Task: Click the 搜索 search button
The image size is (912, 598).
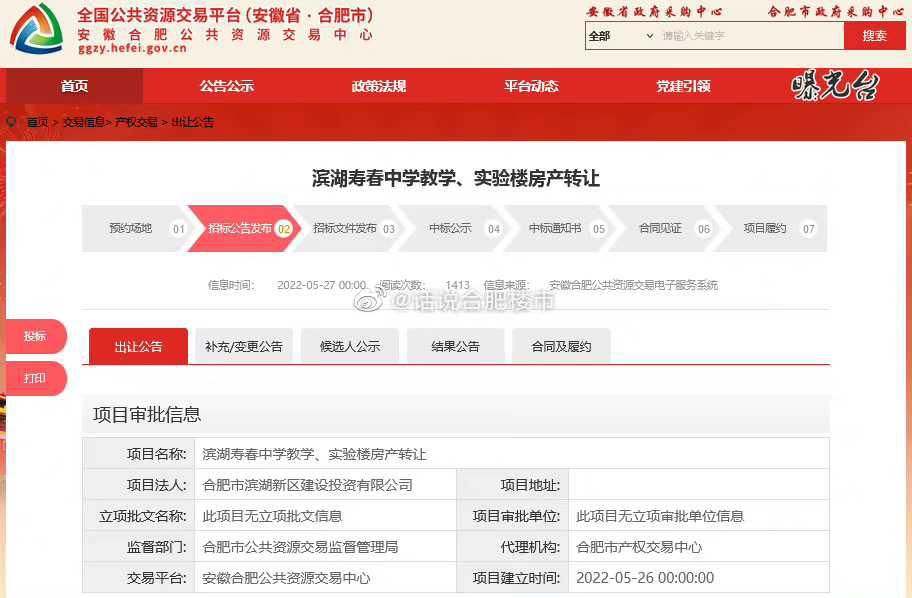Action: (x=874, y=36)
